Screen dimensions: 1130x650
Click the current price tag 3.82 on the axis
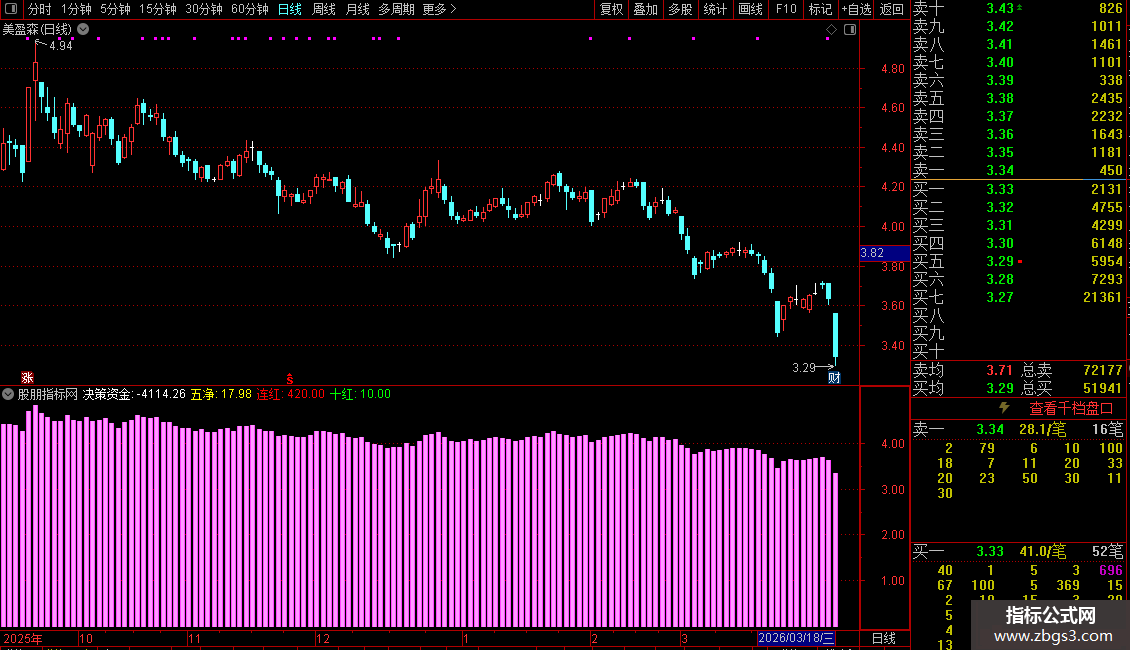pos(884,253)
